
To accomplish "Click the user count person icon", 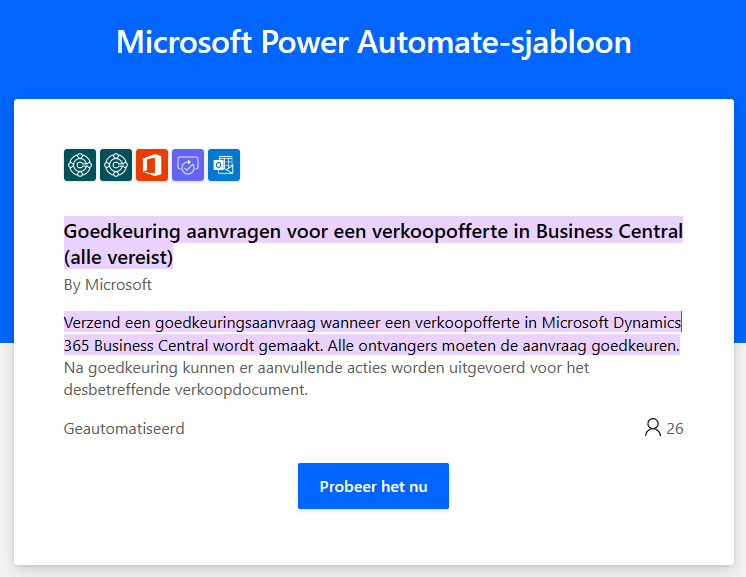I will [x=652, y=428].
